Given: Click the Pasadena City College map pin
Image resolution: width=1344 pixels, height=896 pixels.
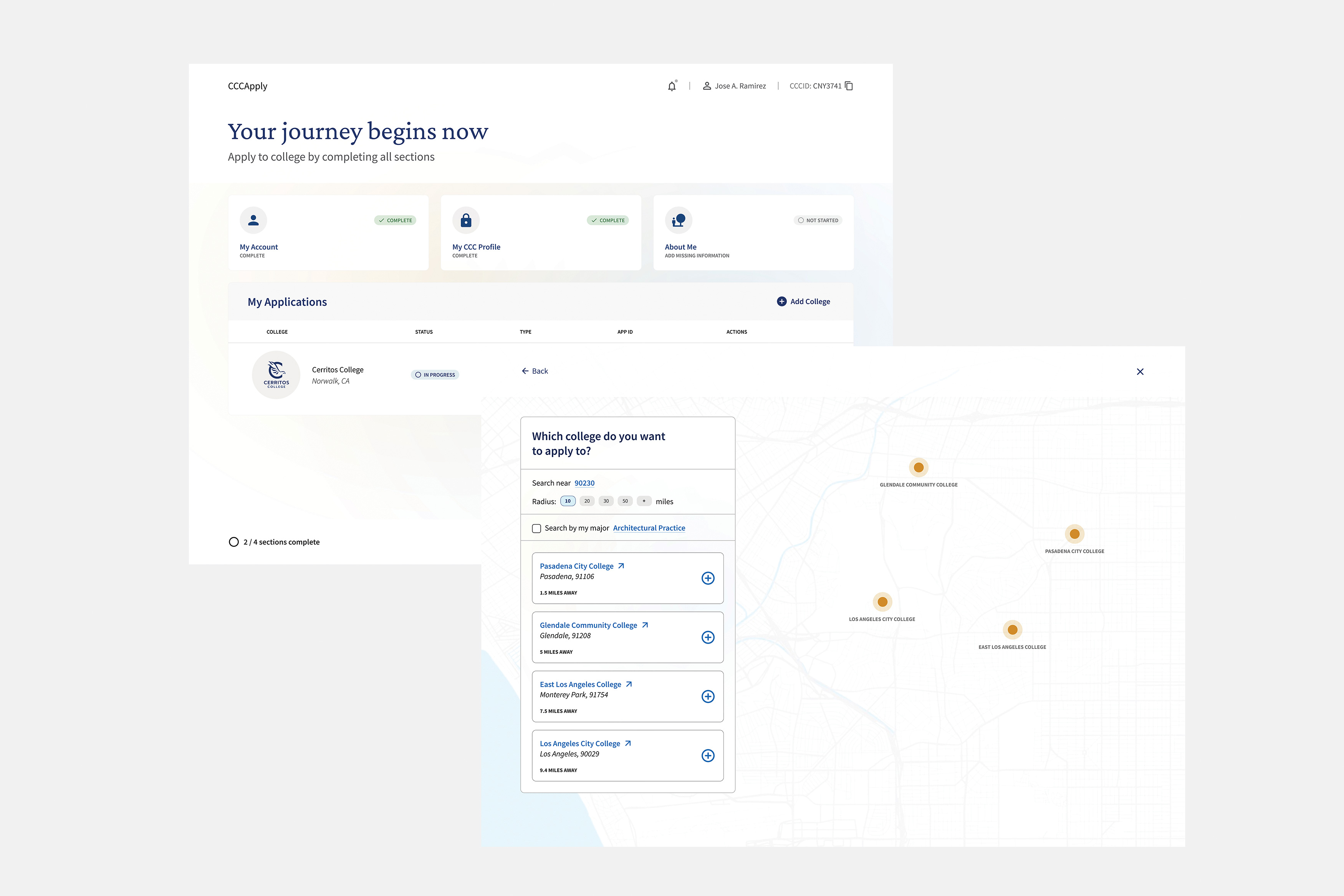Looking at the screenshot, I should pyautogui.click(x=1074, y=534).
